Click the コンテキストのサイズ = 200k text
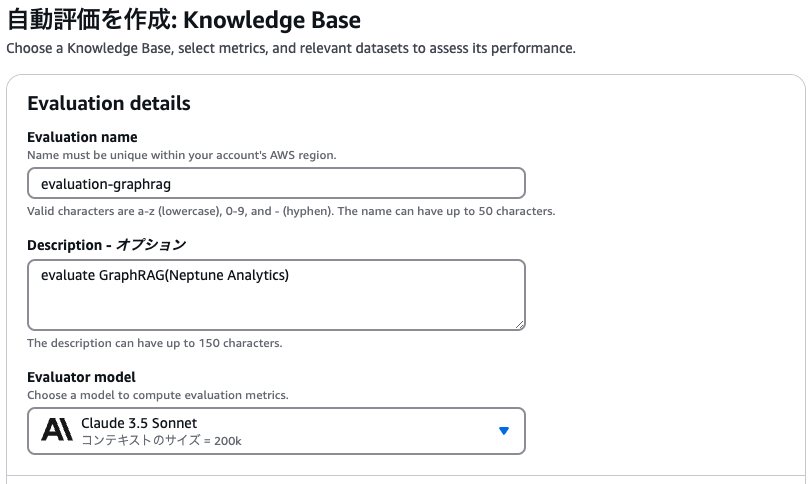The image size is (812, 484). (161, 440)
